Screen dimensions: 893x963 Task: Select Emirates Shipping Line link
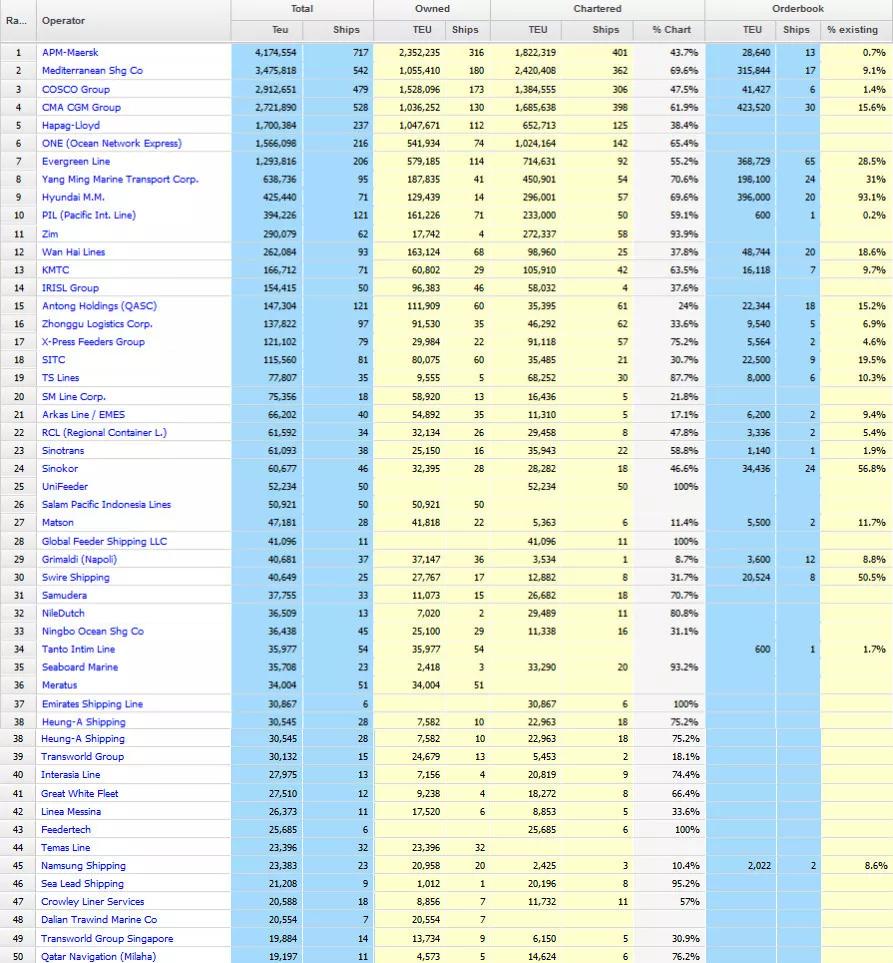(x=92, y=704)
